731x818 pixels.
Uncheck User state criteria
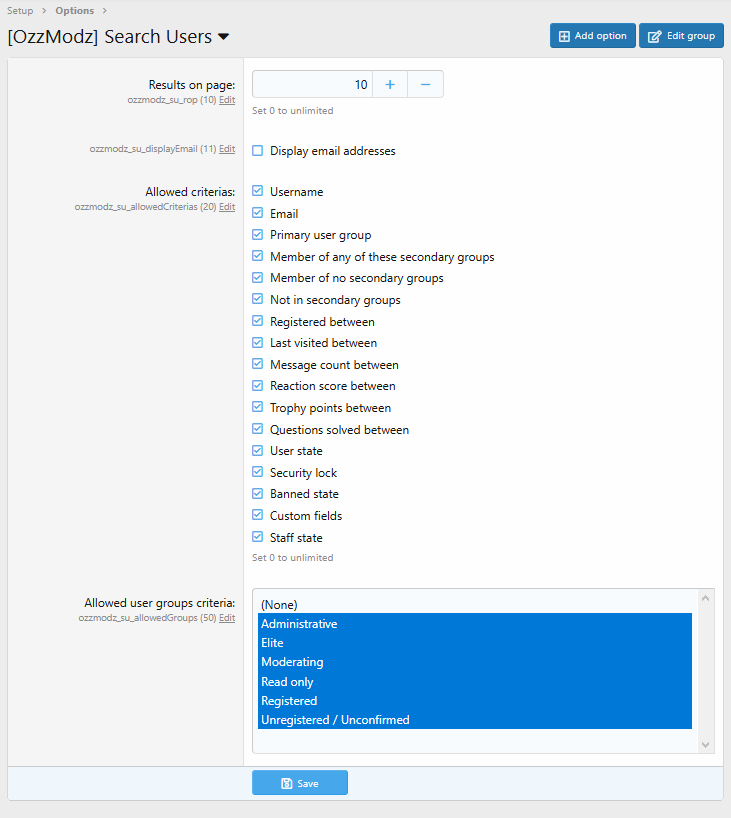click(x=257, y=450)
